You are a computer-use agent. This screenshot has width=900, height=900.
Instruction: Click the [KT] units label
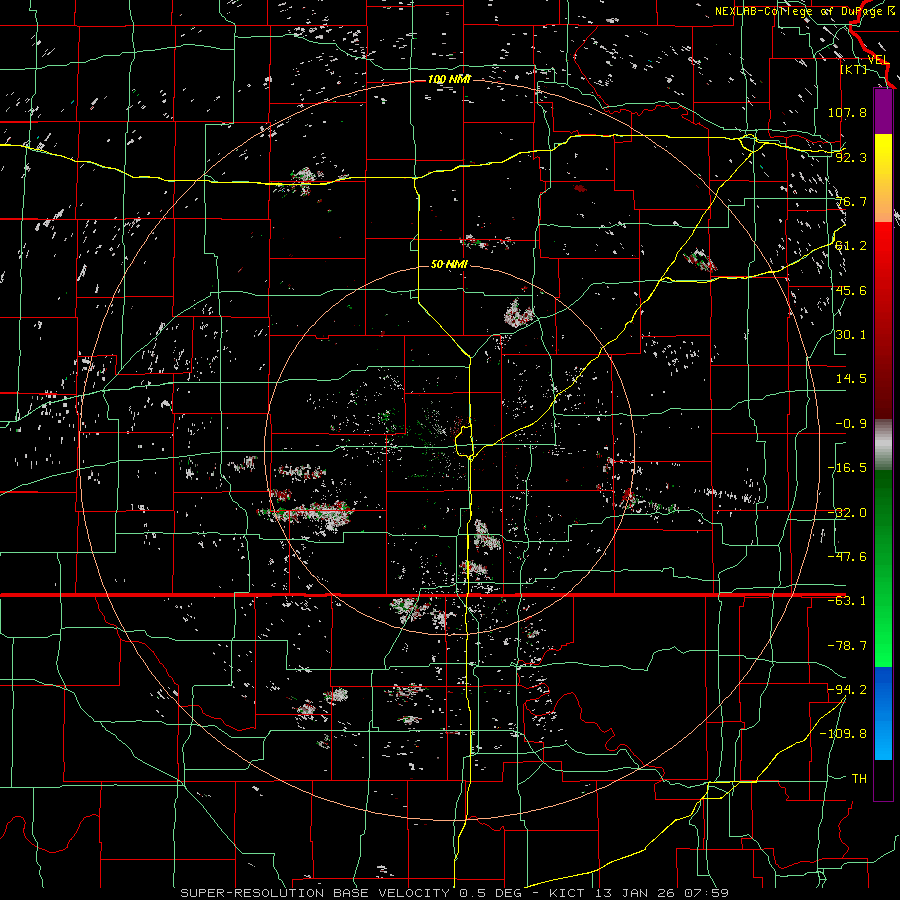pyautogui.click(x=854, y=69)
